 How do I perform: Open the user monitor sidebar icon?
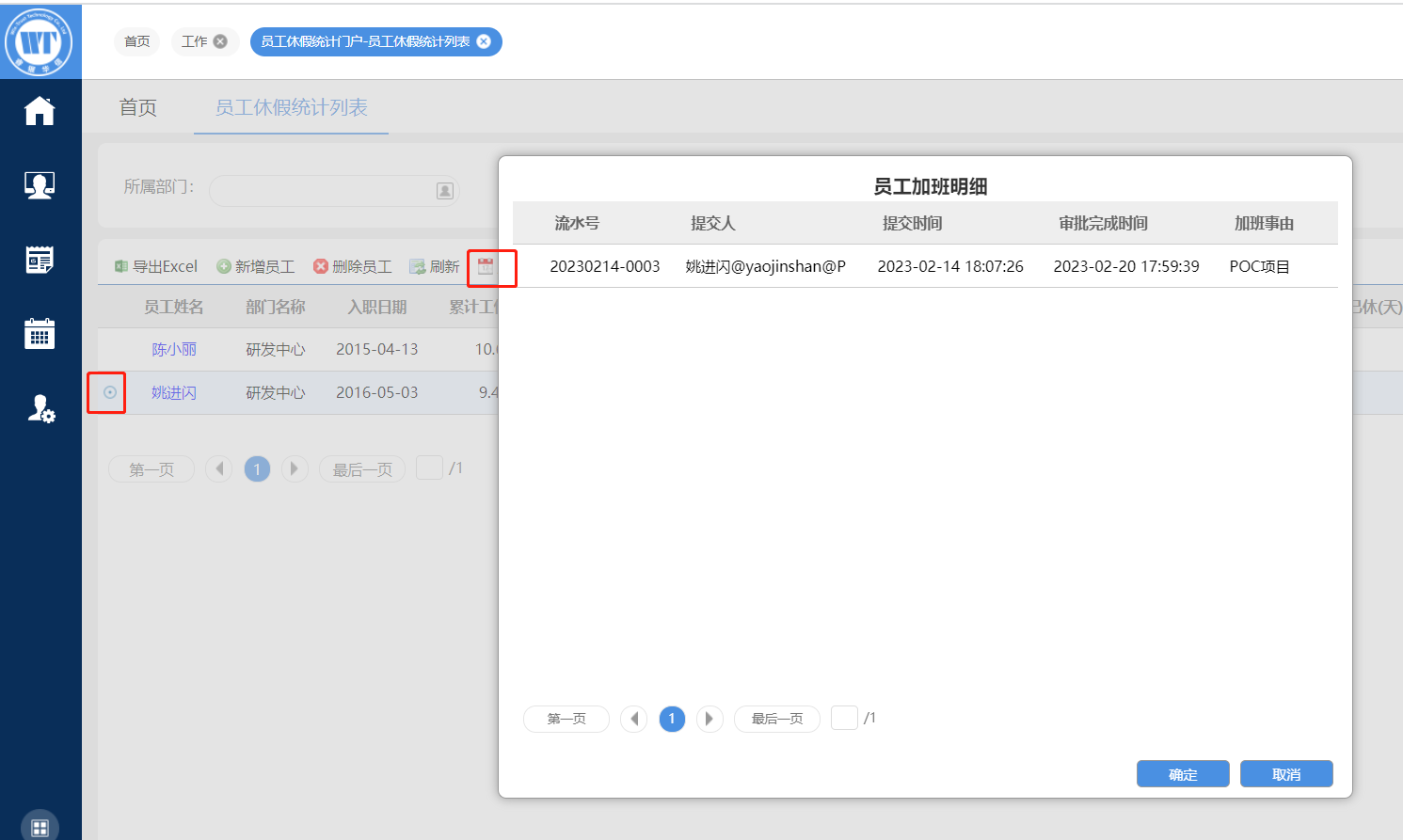(40, 185)
